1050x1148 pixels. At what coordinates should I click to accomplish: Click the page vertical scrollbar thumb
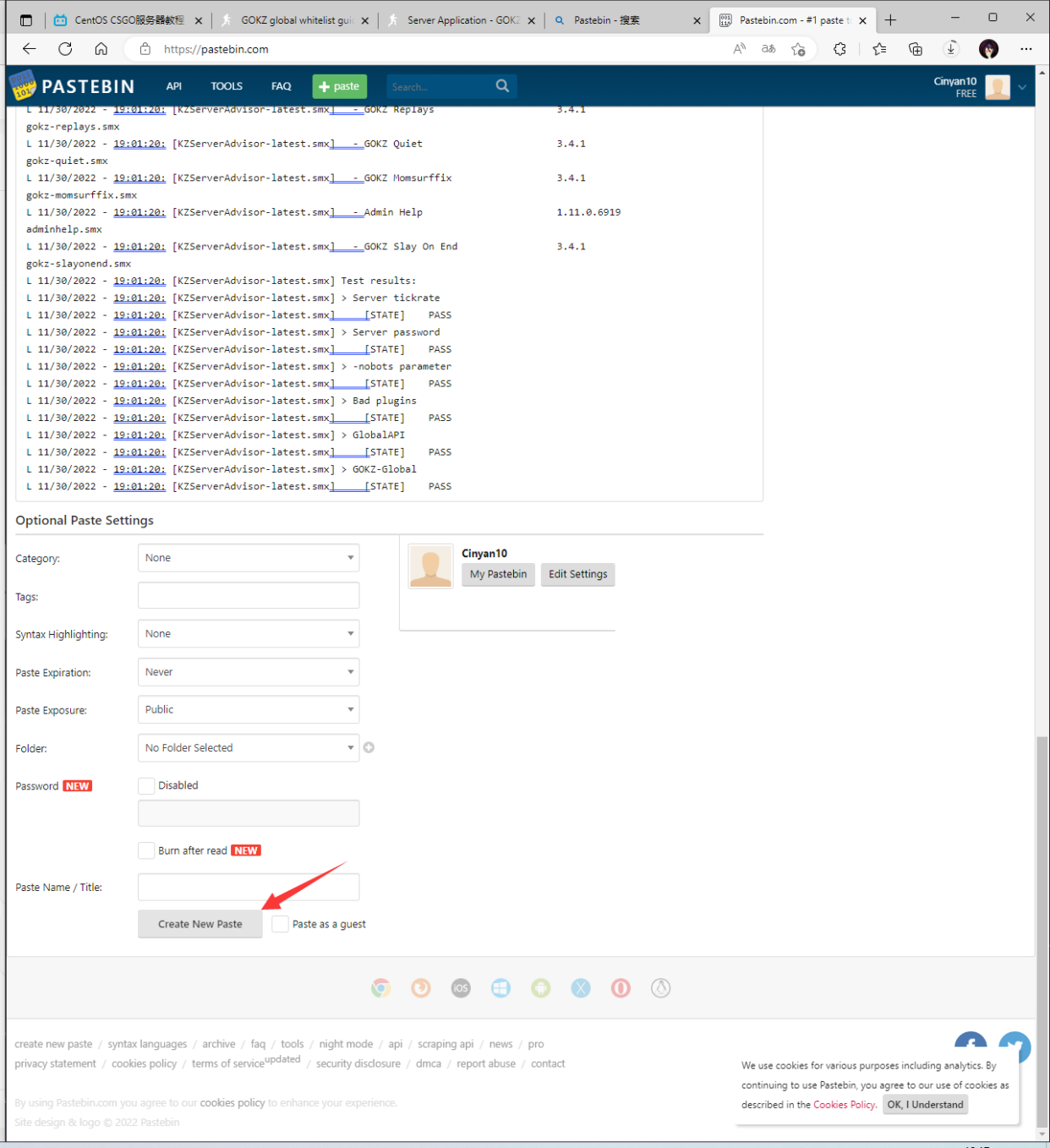click(x=1042, y=930)
